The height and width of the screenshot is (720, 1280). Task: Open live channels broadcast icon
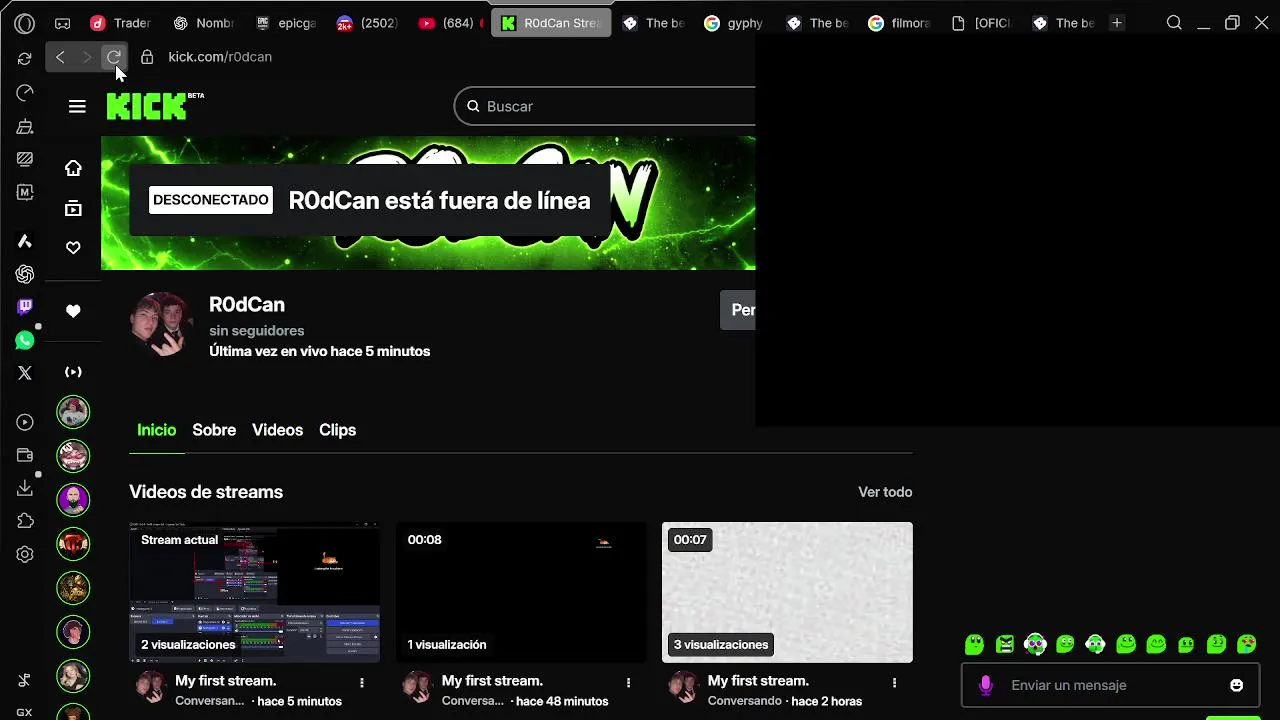(73, 372)
